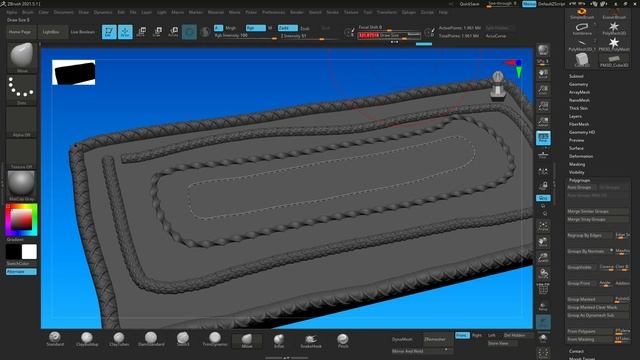Adjust the Z Intensity slider
The width and height of the screenshot is (640, 360).
click(x=309, y=36)
